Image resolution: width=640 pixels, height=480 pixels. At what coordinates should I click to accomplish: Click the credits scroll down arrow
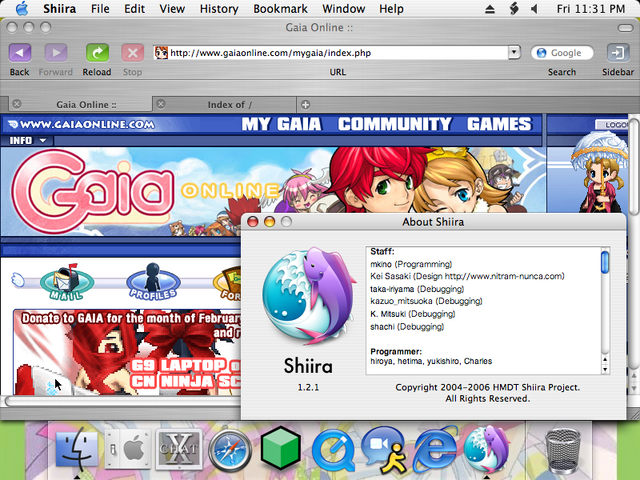(x=605, y=369)
